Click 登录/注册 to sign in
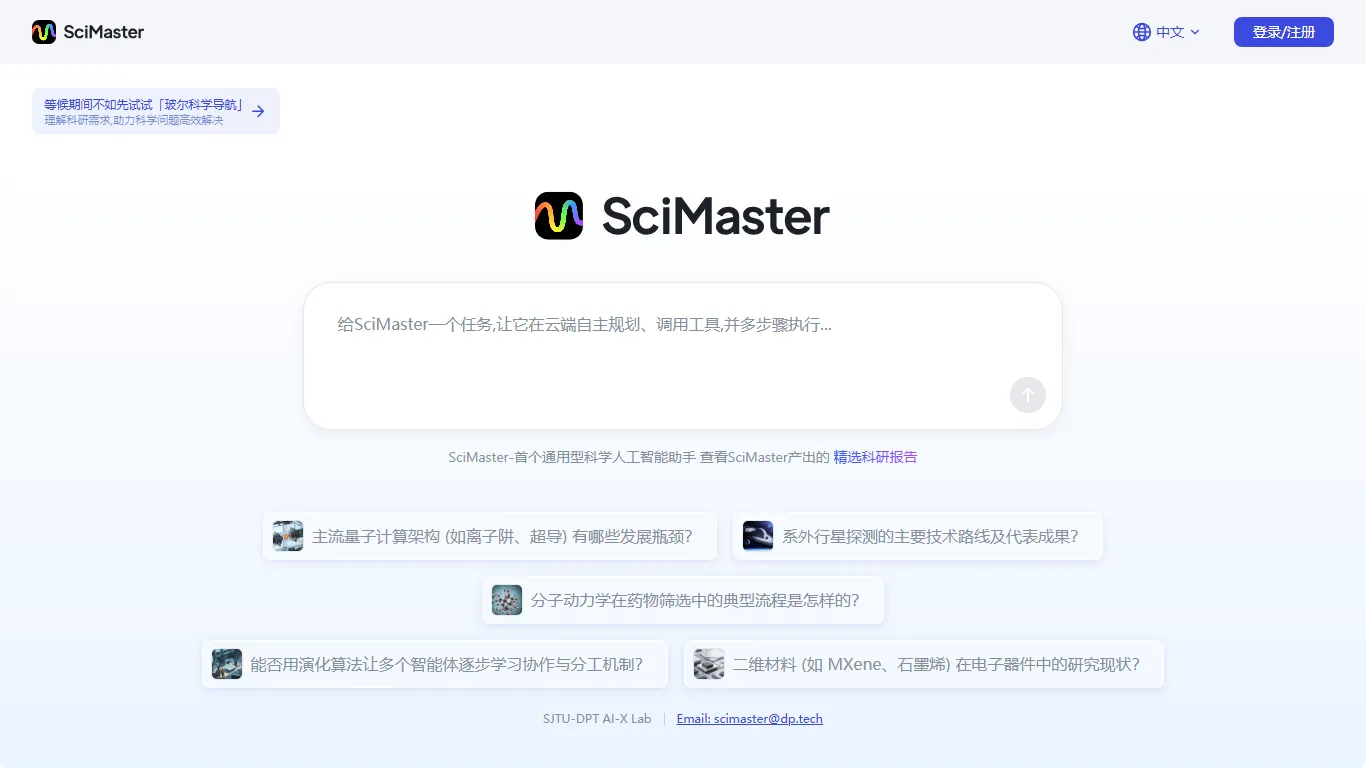 click(1283, 31)
